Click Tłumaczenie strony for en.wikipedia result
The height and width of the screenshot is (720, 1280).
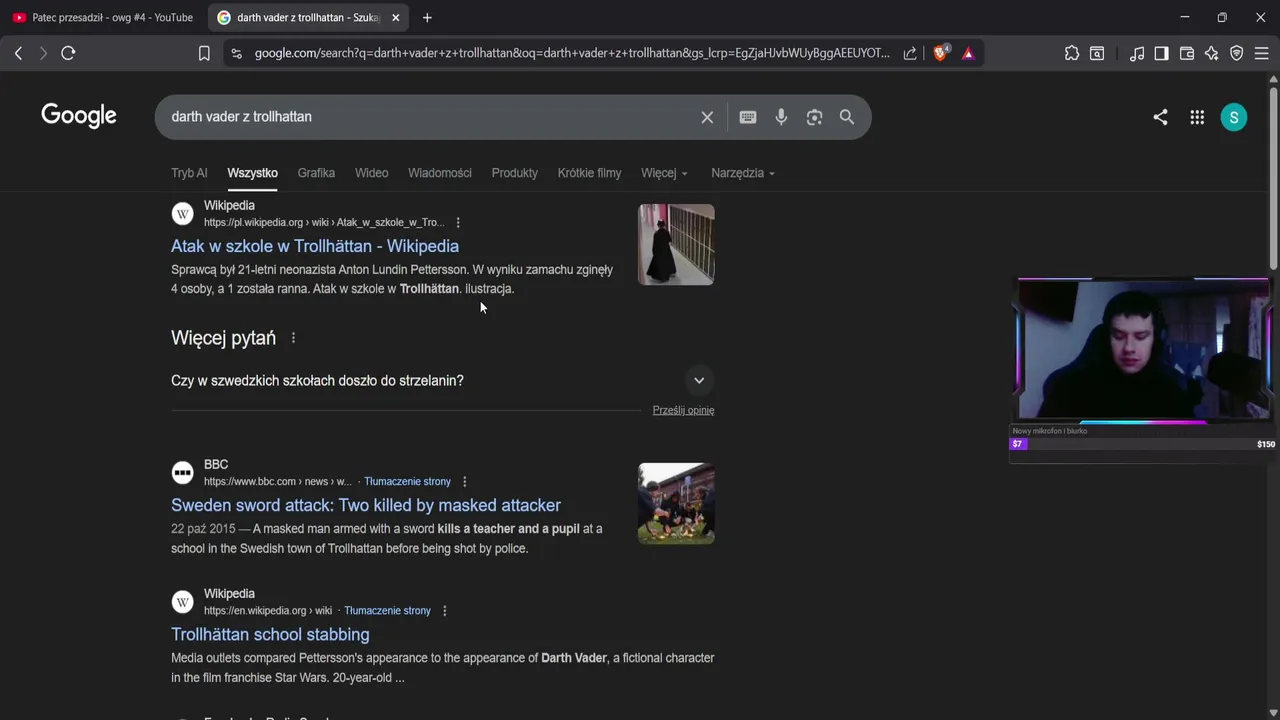pyautogui.click(x=387, y=610)
